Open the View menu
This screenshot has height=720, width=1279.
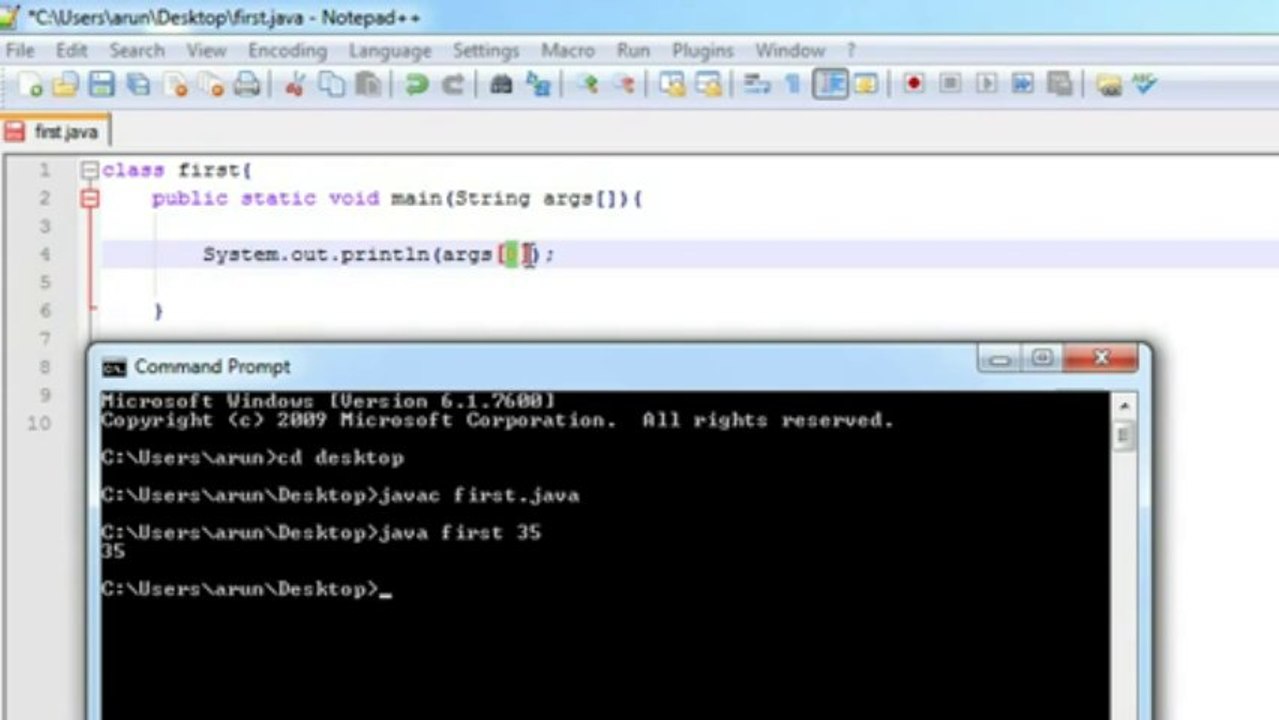coord(206,50)
